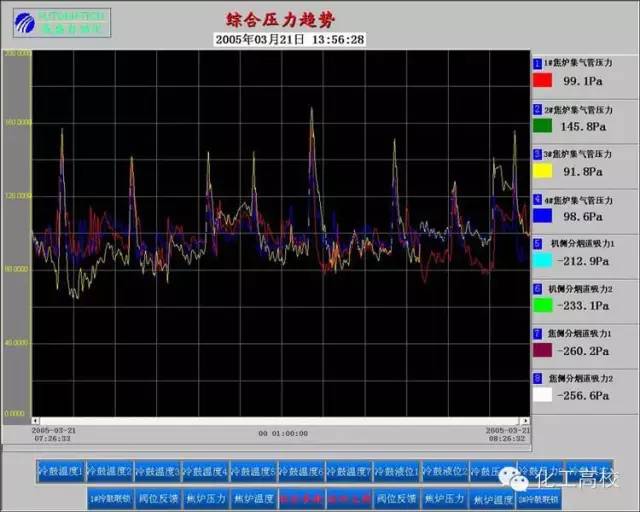
Task: Click the 1#冷鼓联锁 button
Action: (111, 499)
